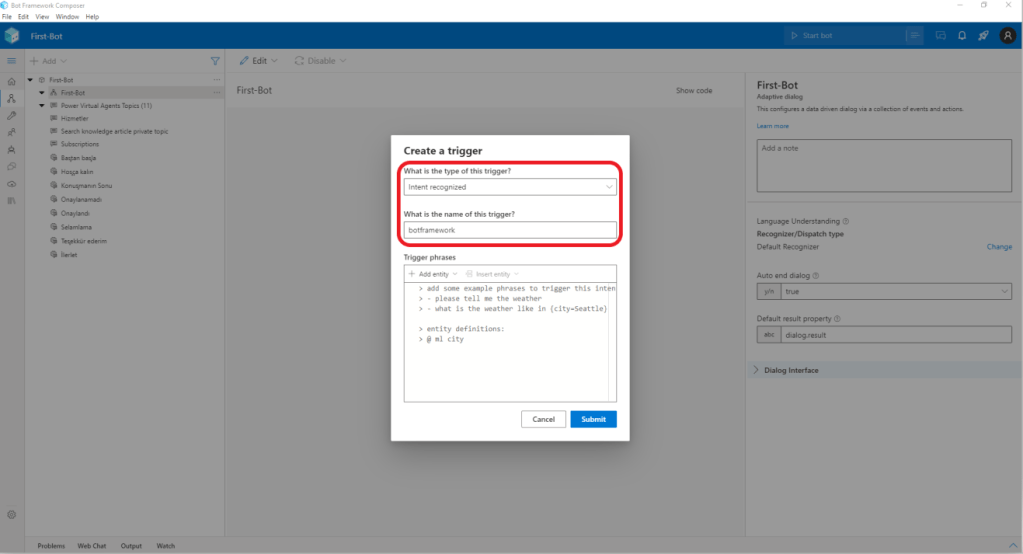Click the Learn more link

click(772, 126)
